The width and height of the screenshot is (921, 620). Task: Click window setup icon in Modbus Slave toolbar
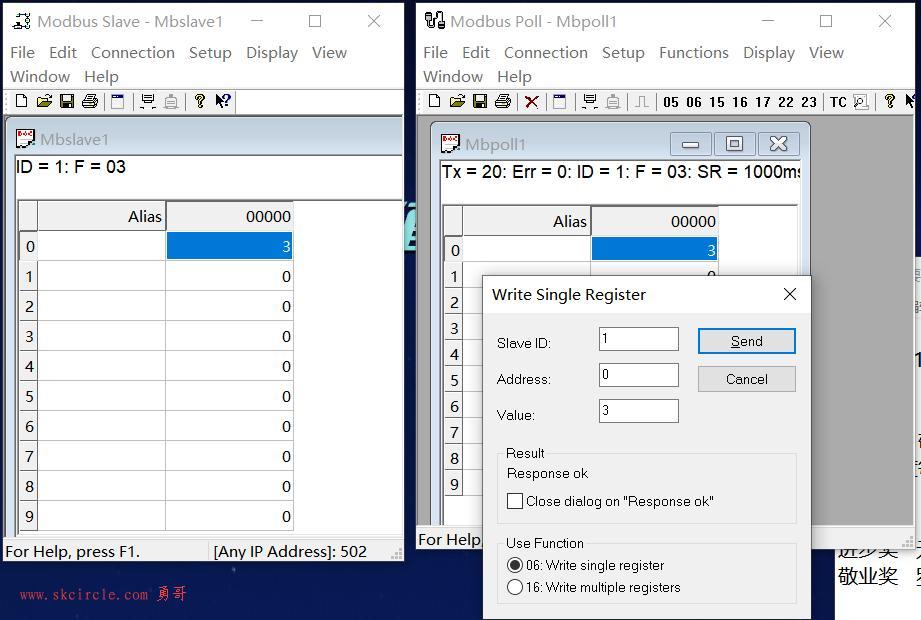[x=117, y=101]
